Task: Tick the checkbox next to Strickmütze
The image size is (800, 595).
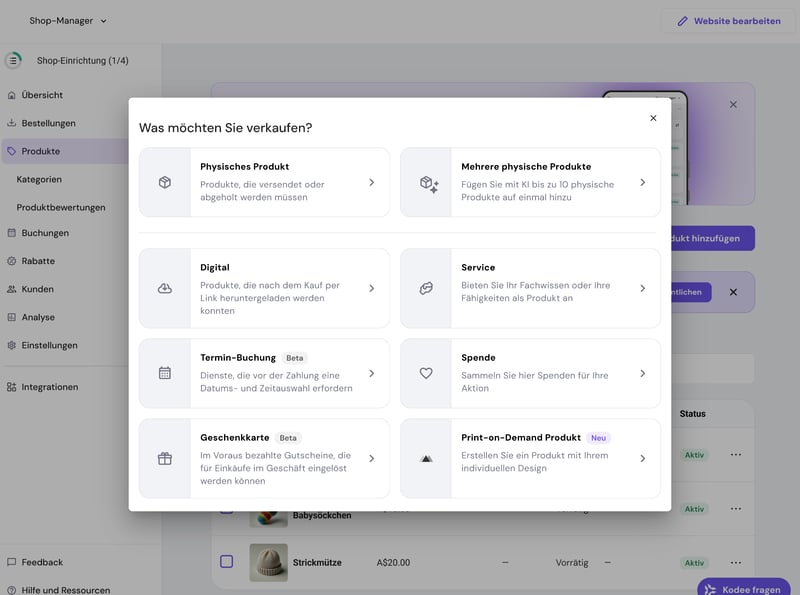Action: coord(227,562)
